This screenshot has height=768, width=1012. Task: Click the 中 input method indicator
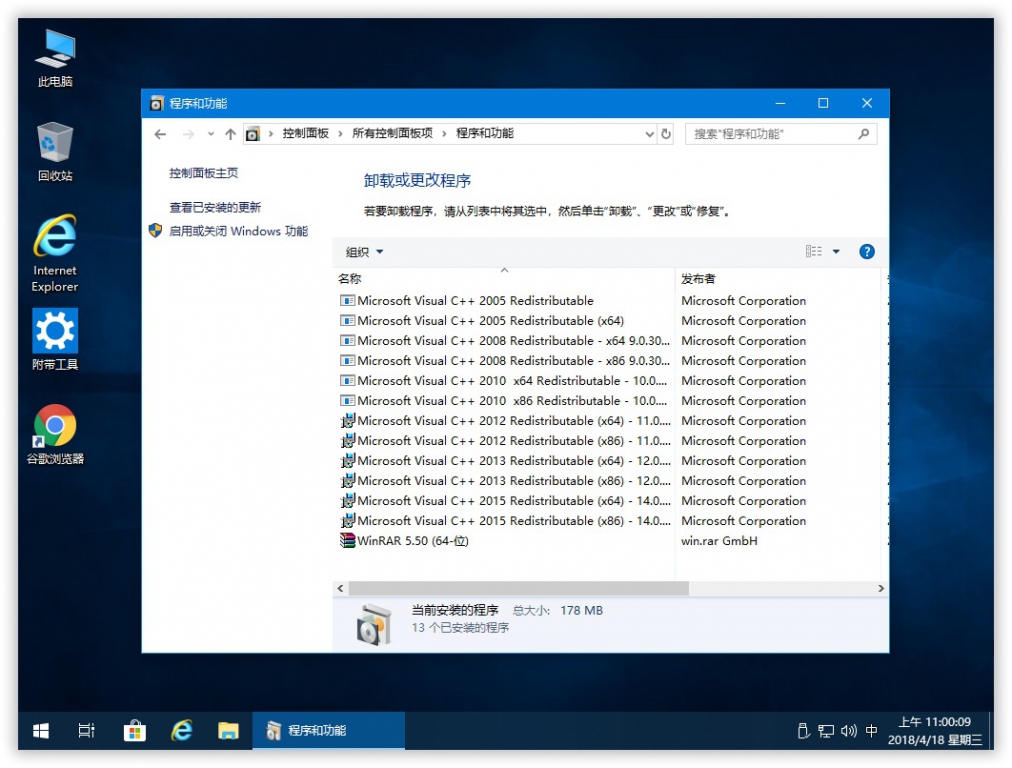pos(871,731)
